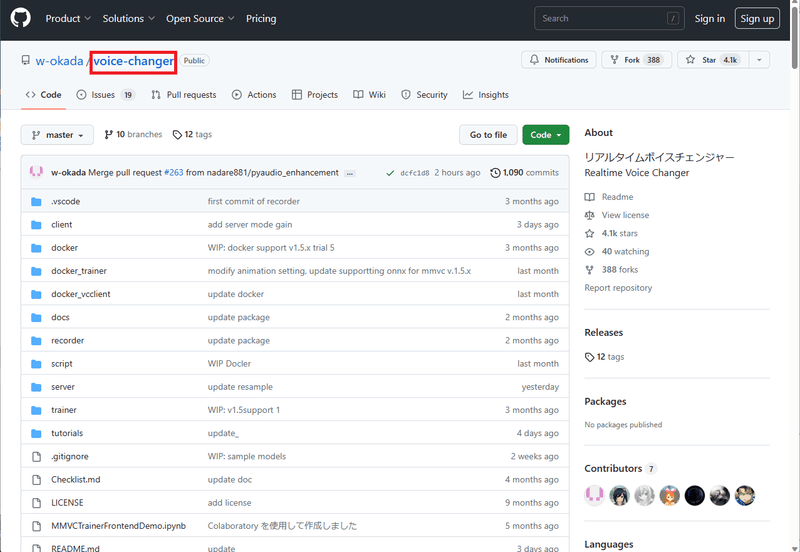Screen dimensions: 800x552
Task: Open the .vscode folder
Action: [x=65, y=201]
